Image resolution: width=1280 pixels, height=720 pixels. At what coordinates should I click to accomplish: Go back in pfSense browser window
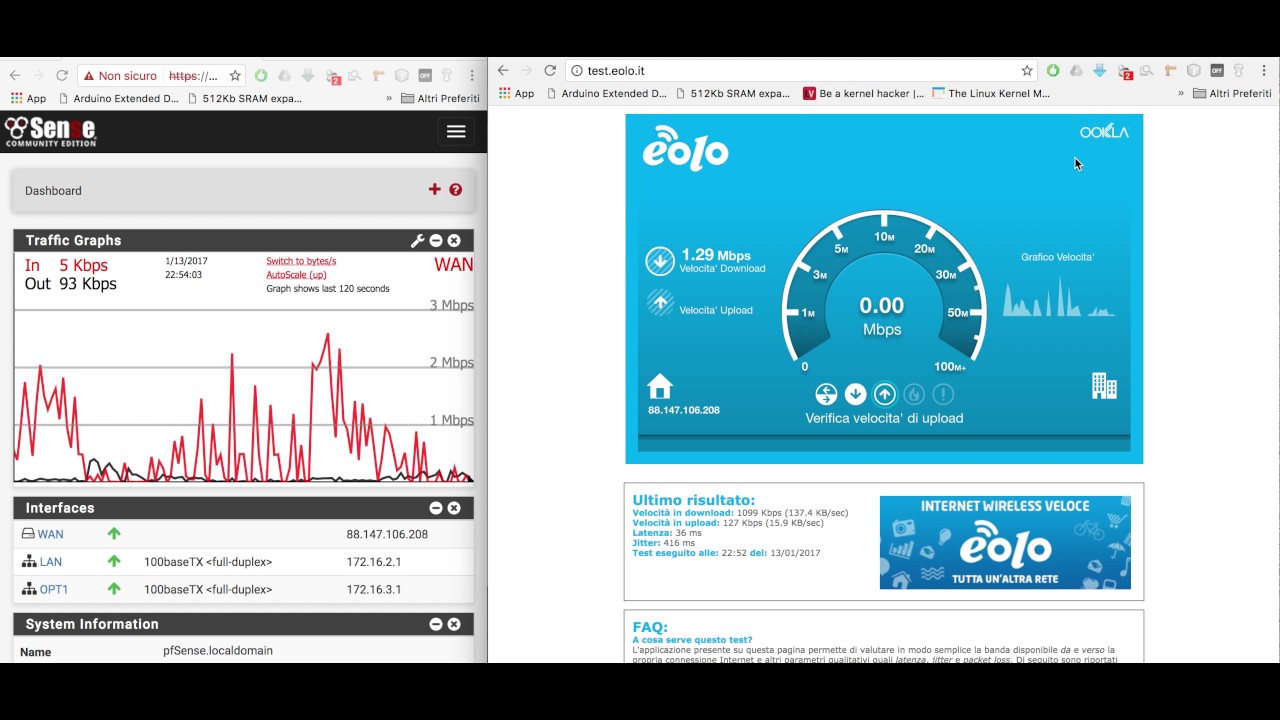tap(14, 76)
